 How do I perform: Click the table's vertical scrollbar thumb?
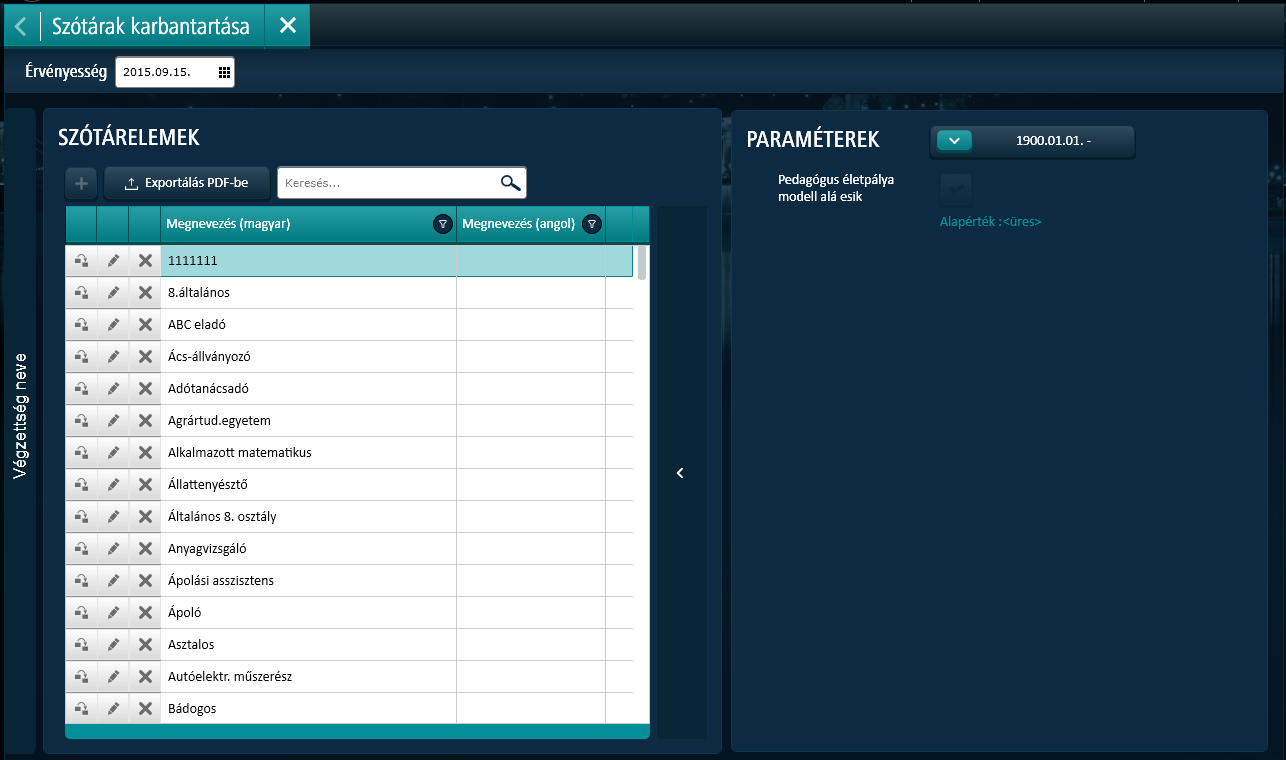(x=642, y=263)
